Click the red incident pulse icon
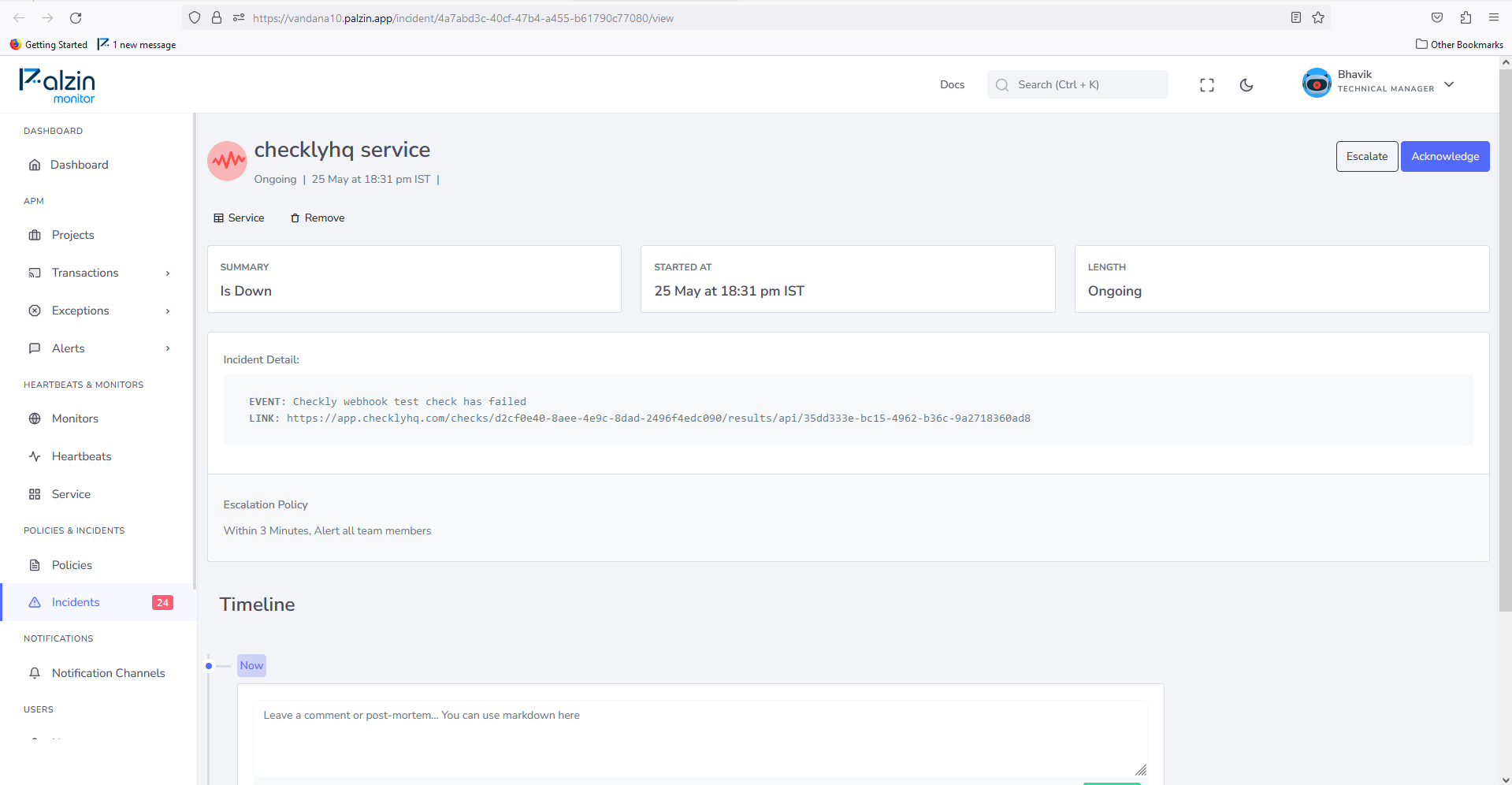This screenshot has height=785, width=1512. [x=228, y=161]
